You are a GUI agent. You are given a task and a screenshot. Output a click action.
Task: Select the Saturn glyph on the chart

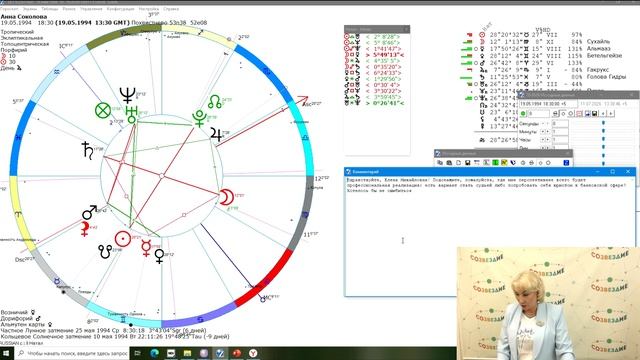(87, 150)
